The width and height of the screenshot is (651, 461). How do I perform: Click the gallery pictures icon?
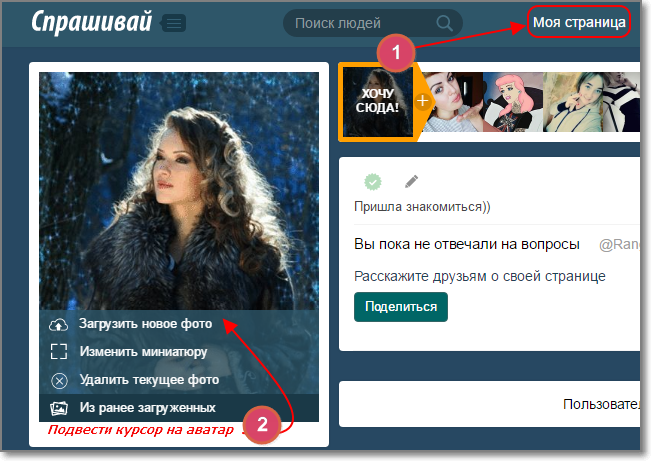click(x=59, y=408)
